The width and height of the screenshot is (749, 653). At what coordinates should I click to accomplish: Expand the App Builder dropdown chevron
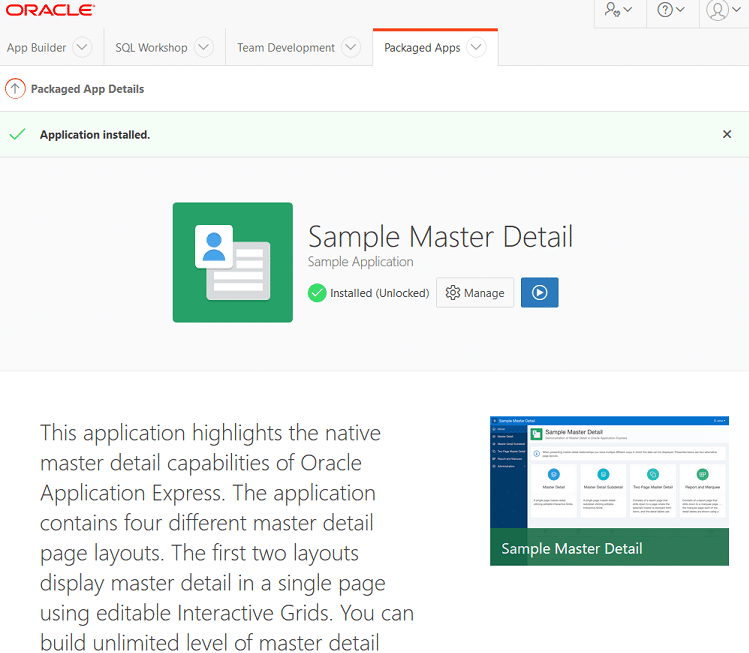[x=82, y=47]
